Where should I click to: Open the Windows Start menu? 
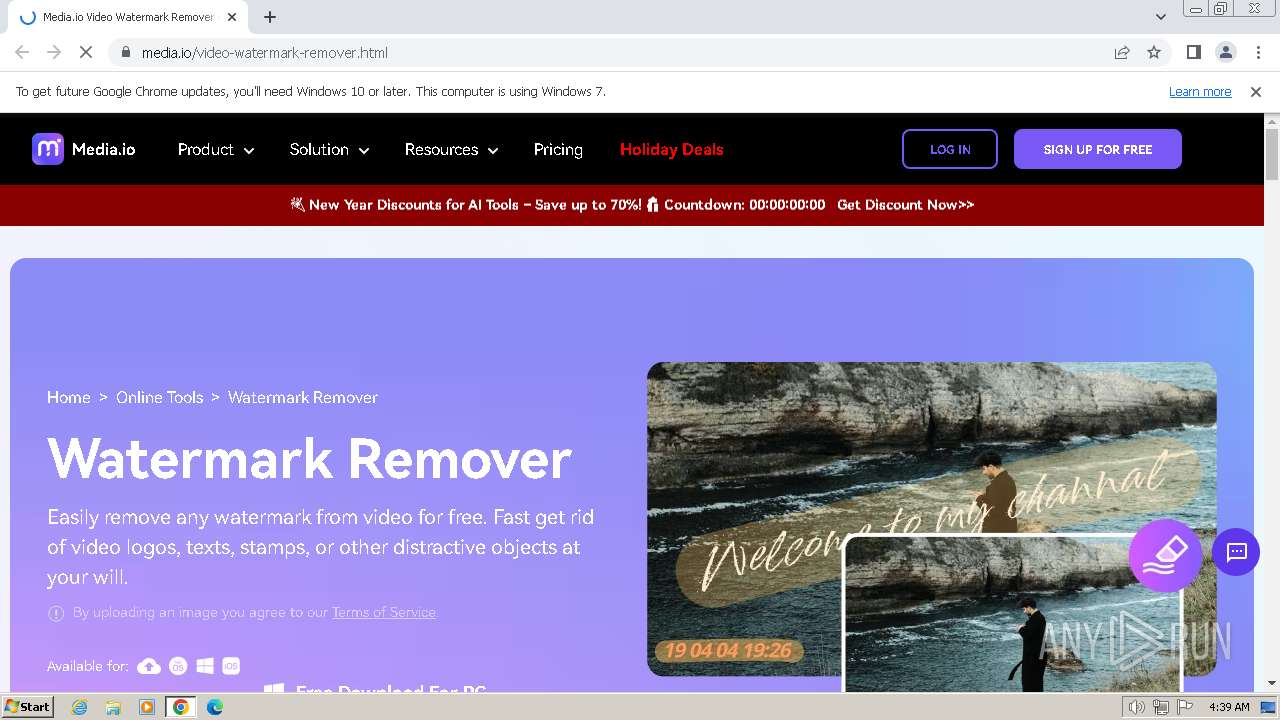pyautogui.click(x=27, y=707)
